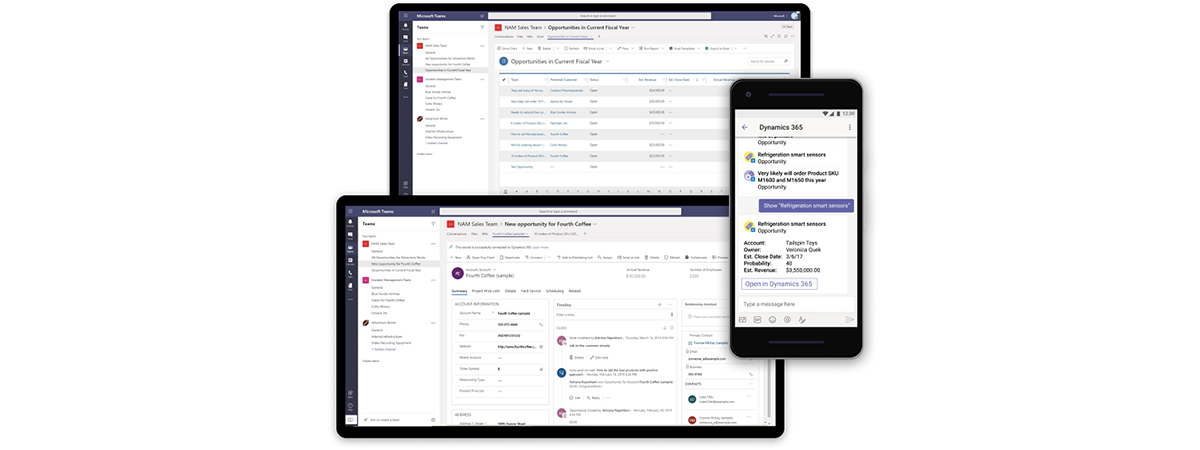
Task: Open Activity bell icon in top window left rail
Action: click(405, 26)
